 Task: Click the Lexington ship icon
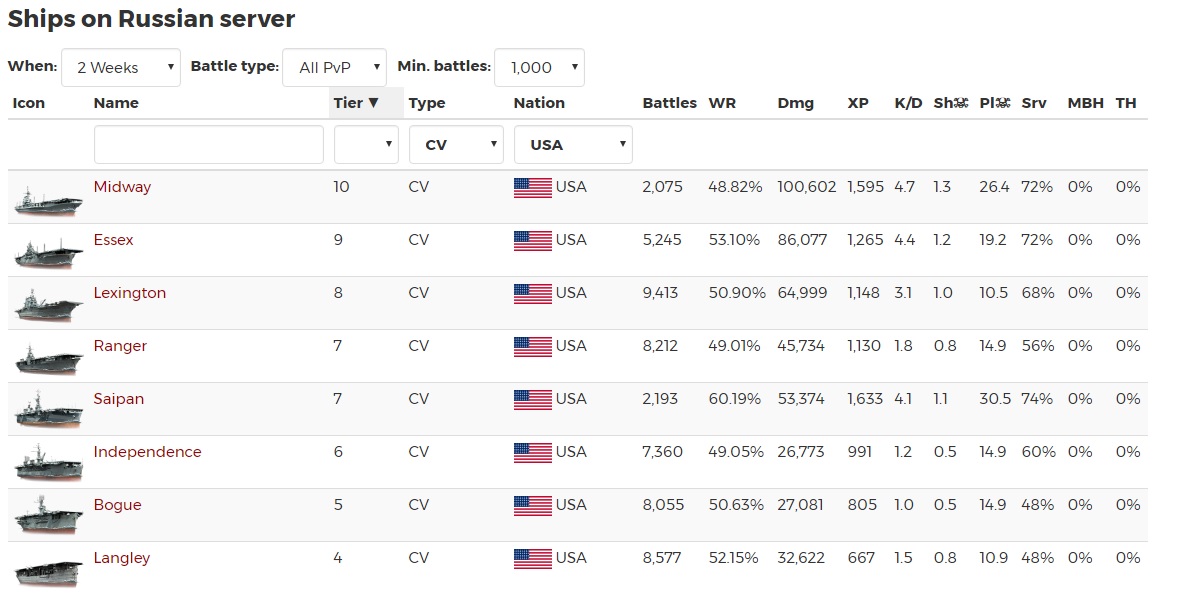tap(48, 305)
